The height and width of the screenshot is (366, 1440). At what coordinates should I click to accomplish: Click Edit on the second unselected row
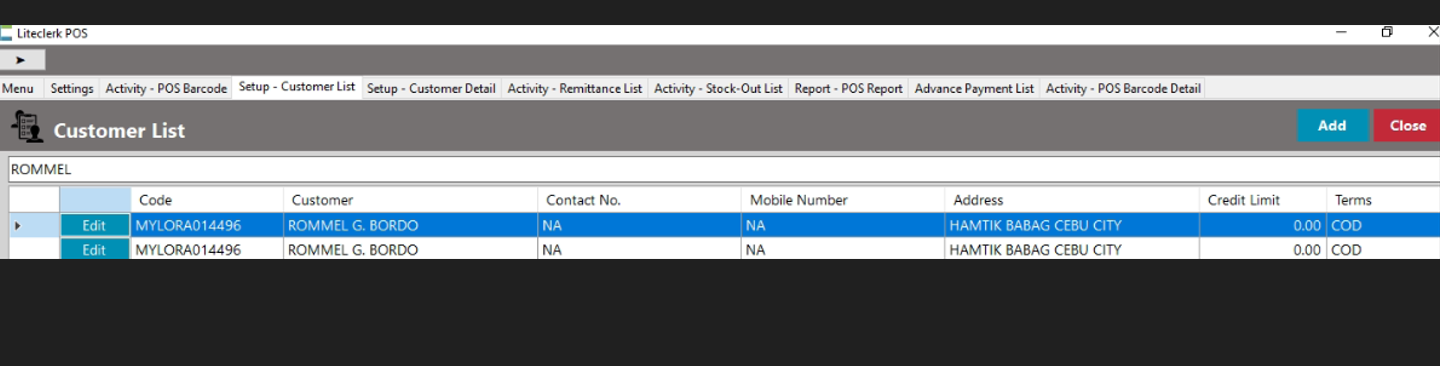pyautogui.click(x=94, y=250)
